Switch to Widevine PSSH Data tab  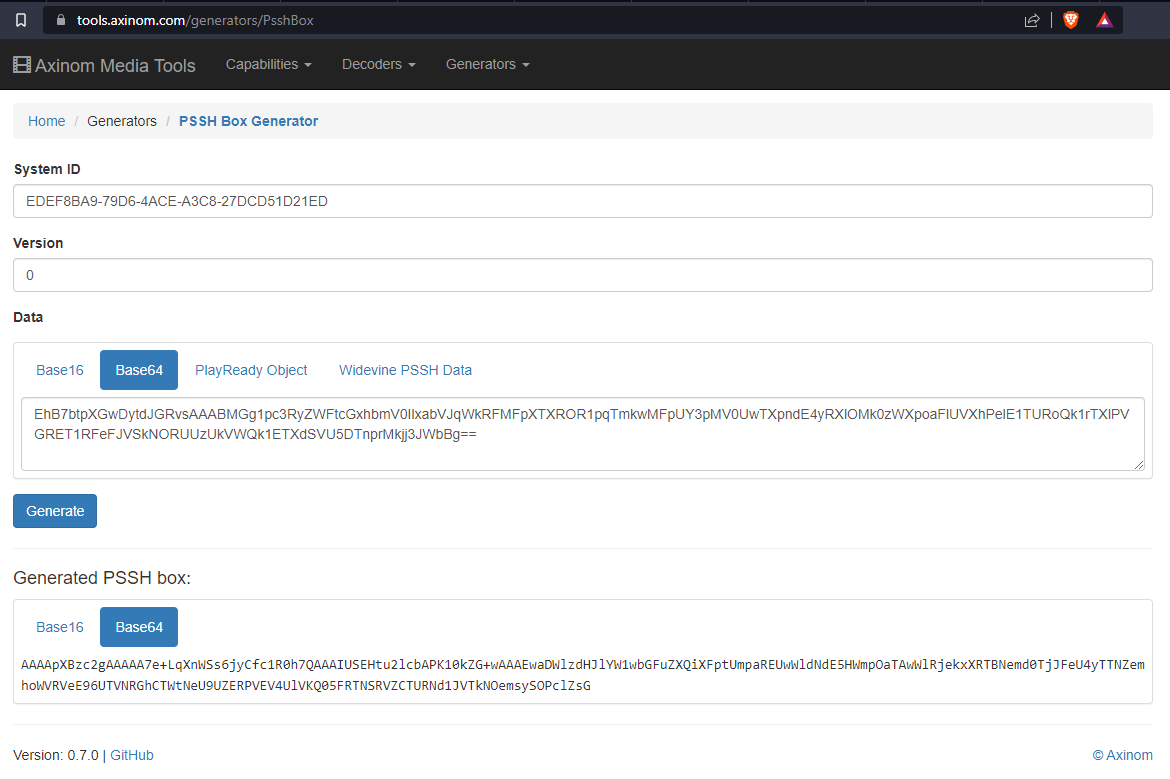pos(405,370)
